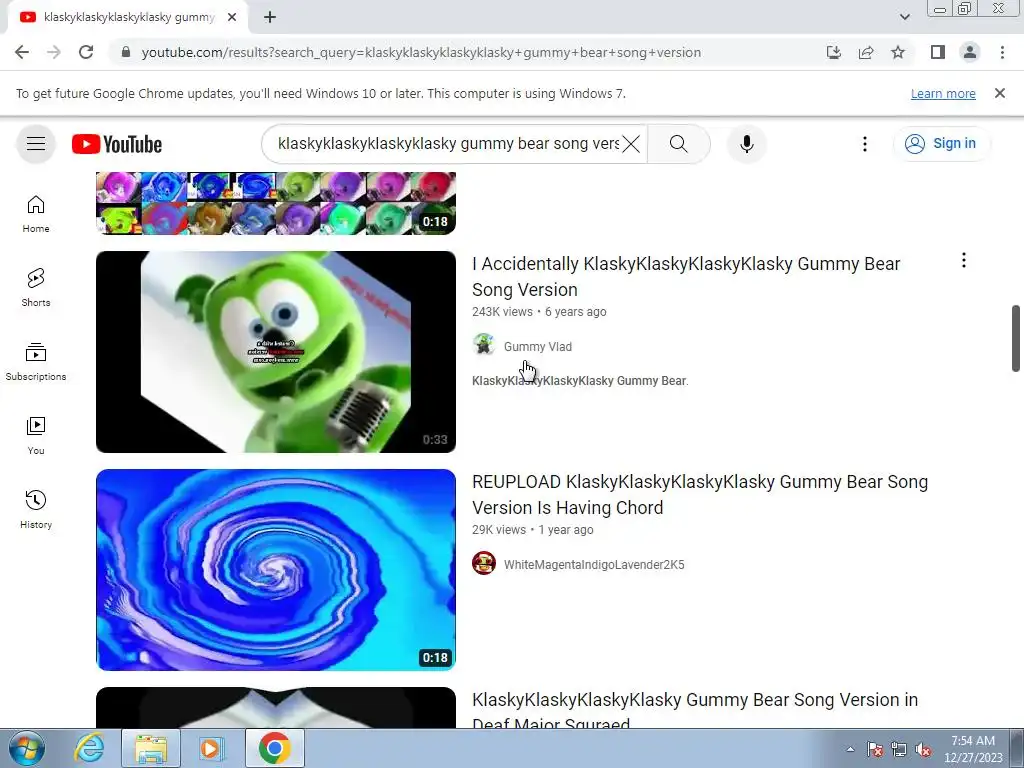Open the YouTube hamburger guide menu
Screen dimensions: 1024x768
tap(36, 144)
